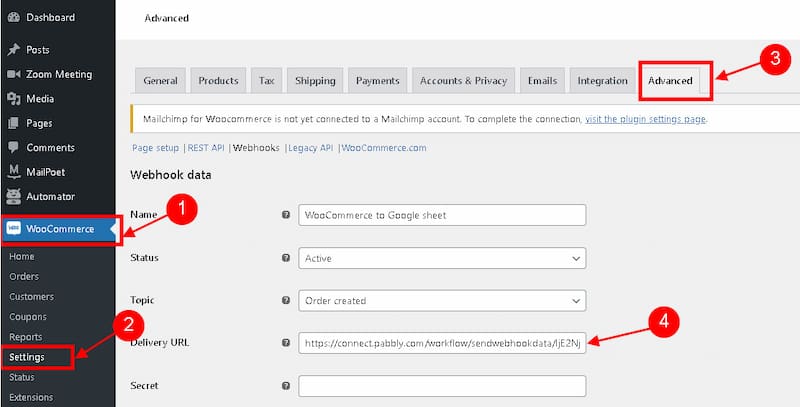Click help tooltip icon beside Status
The height and width of the screenshot is (407, 800).
(x=286, y=258)
